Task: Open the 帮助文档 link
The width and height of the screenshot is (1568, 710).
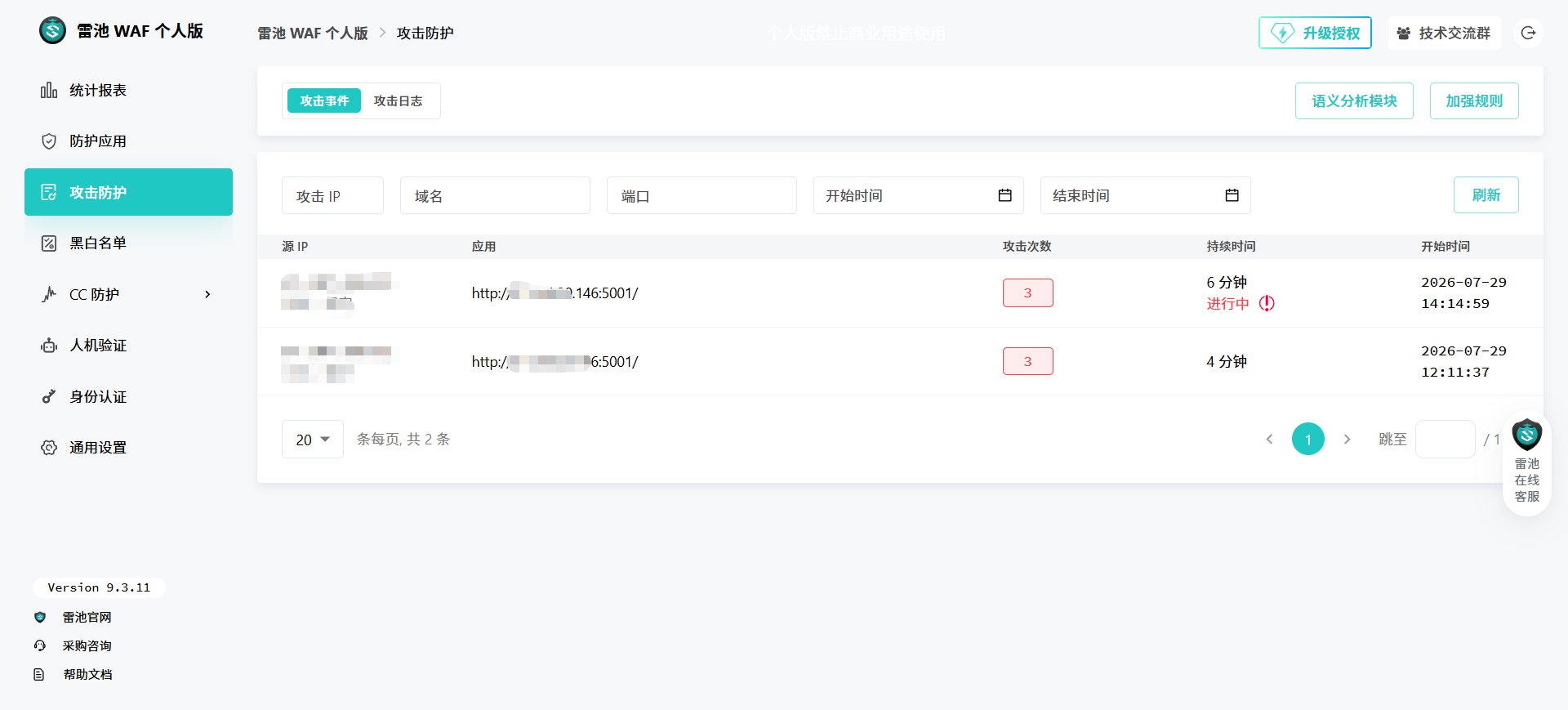Action: [87, 674]
